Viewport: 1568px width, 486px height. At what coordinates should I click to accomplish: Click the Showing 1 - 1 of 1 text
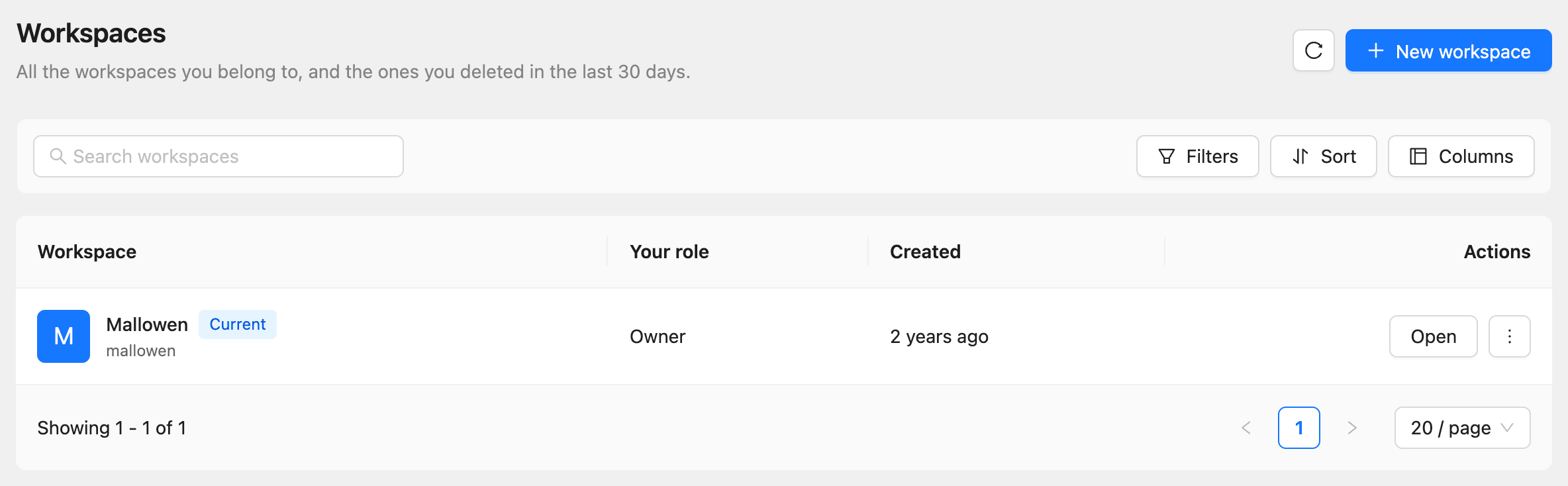[112, 428]
